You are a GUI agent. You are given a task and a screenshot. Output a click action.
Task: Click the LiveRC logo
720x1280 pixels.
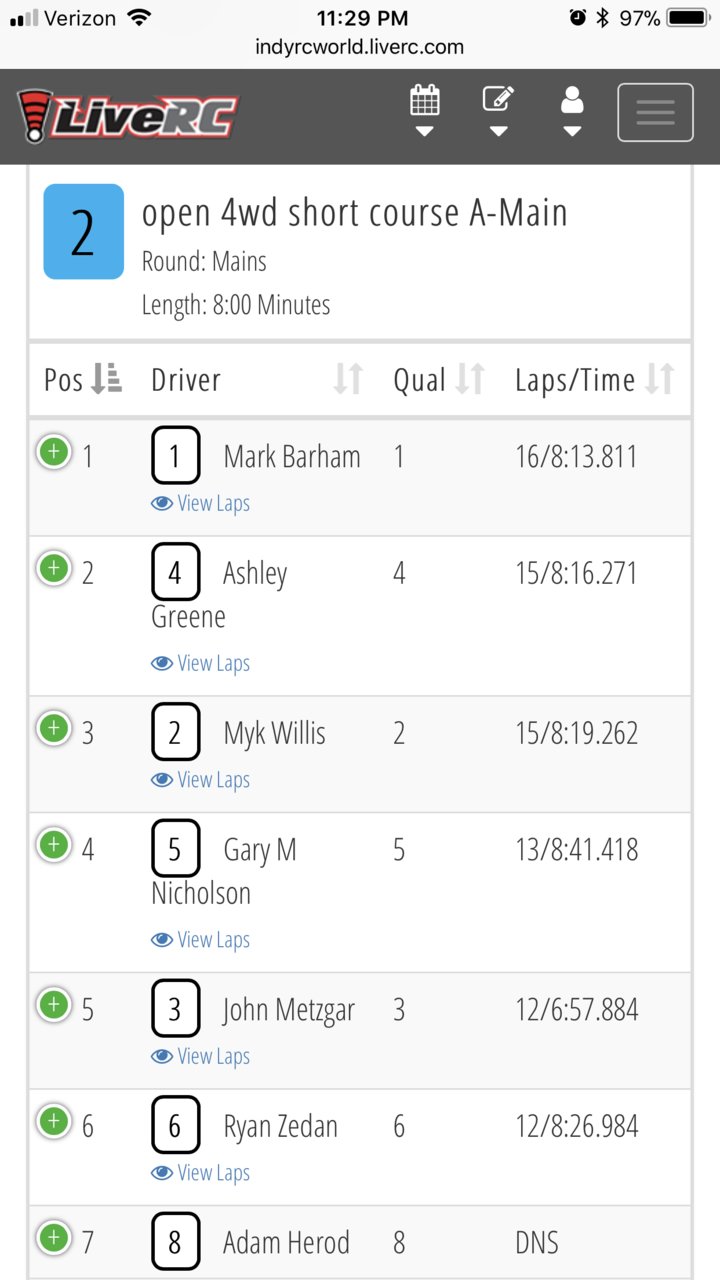coord(127,115)
